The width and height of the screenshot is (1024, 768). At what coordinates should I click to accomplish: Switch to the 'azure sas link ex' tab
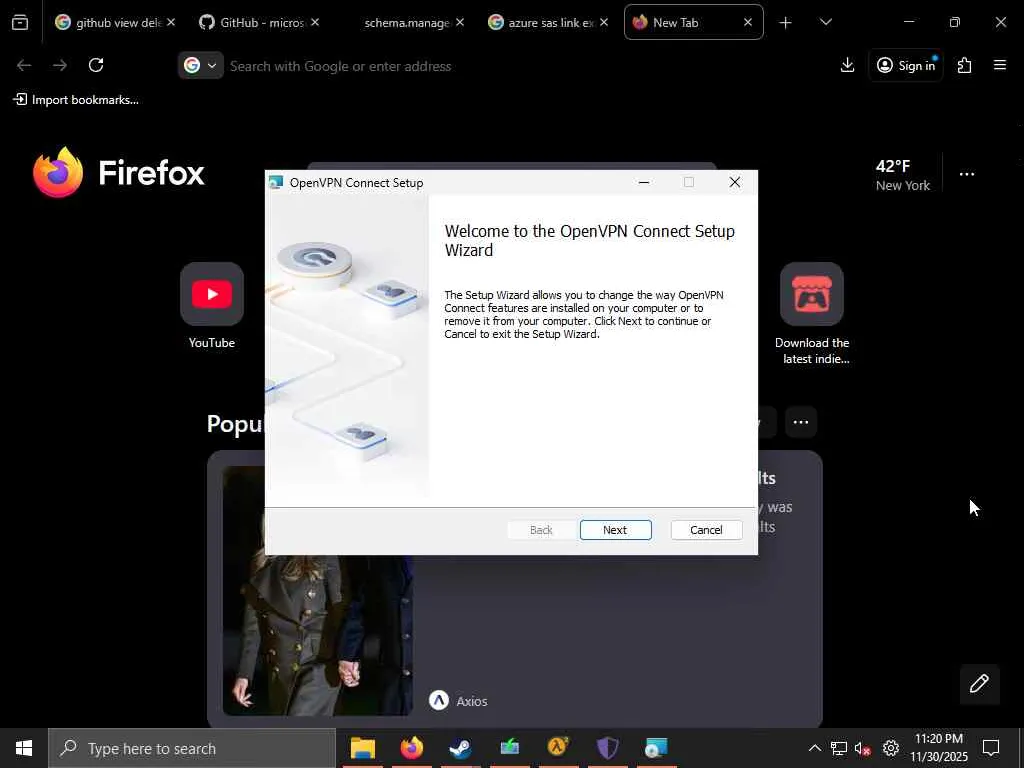tap(541, 22)
